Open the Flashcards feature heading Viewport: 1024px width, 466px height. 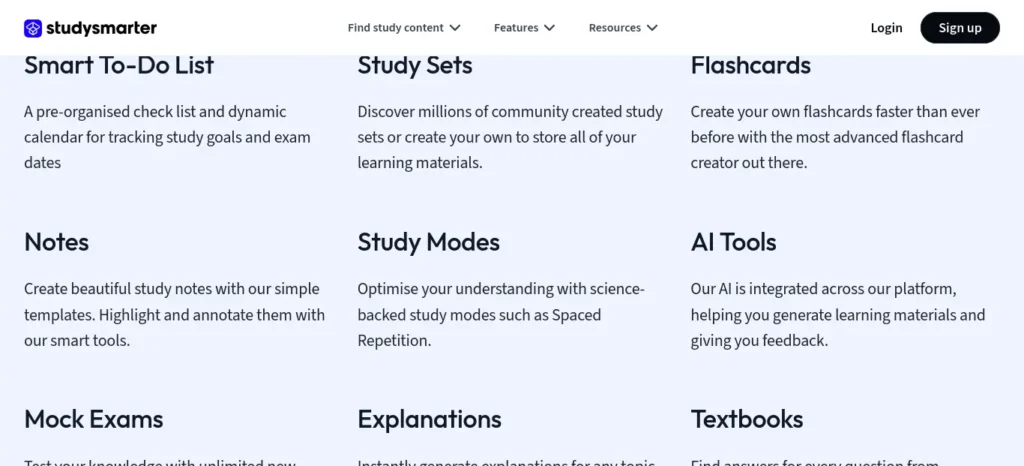[751, 65]
